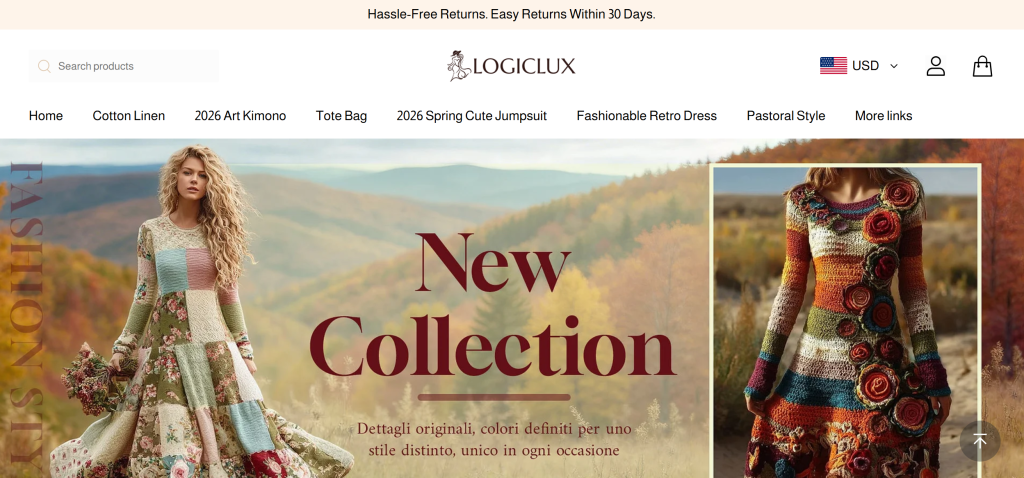Open the 2026 Art Kimono category

240,116
